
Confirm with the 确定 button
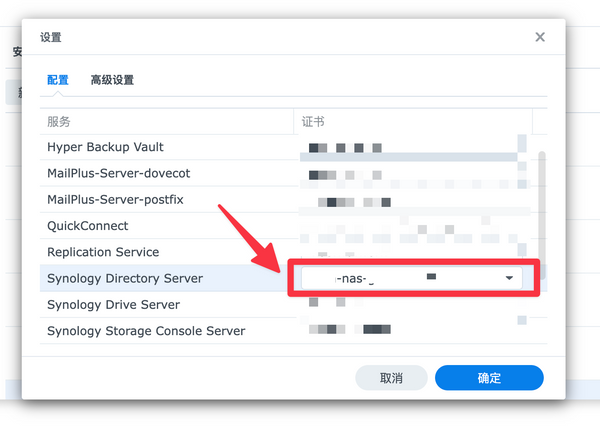click(489, 378)
